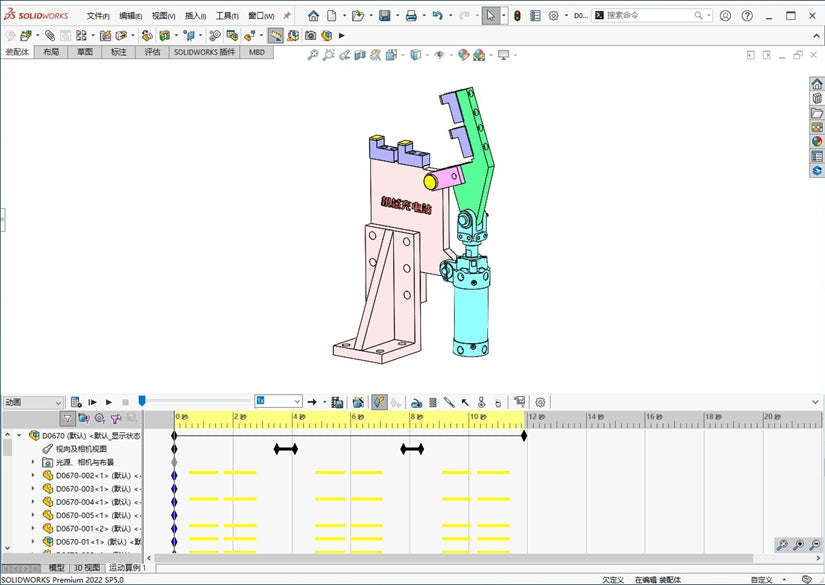
Task: Click the Save Animation icon in the motion toolbar
Action: coord(337,402)
